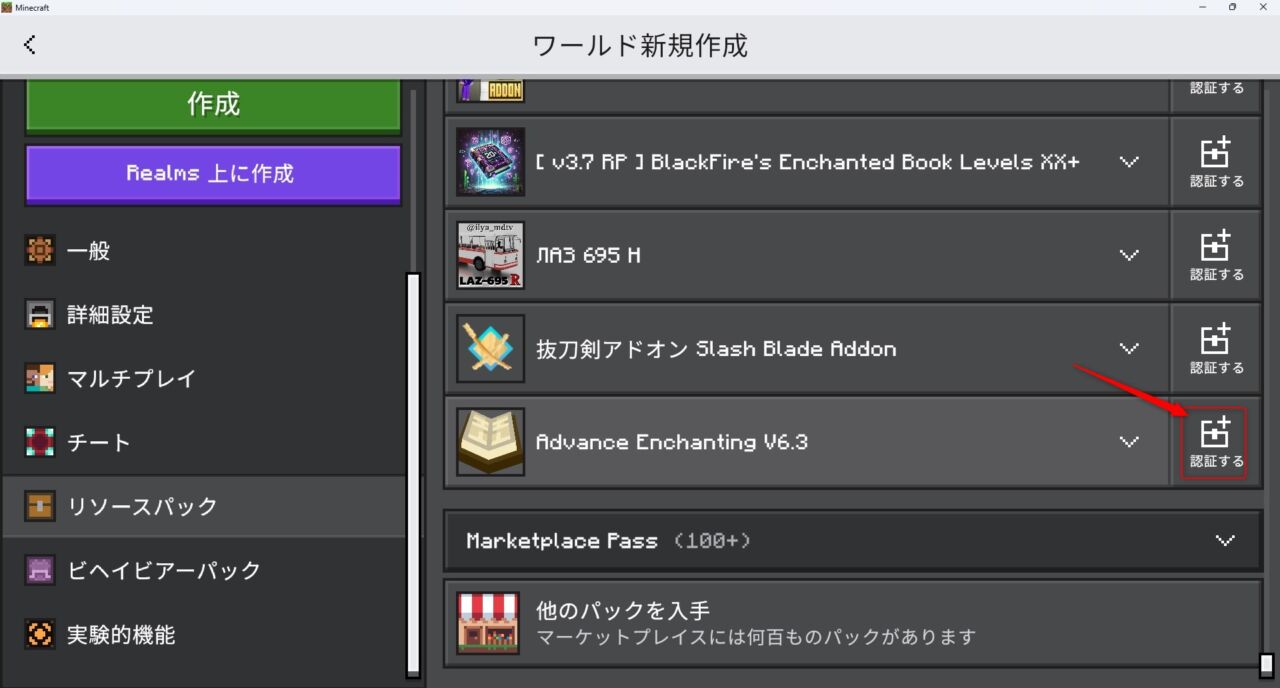Open the 実験的機能 tab

click(x=203, y=634)
